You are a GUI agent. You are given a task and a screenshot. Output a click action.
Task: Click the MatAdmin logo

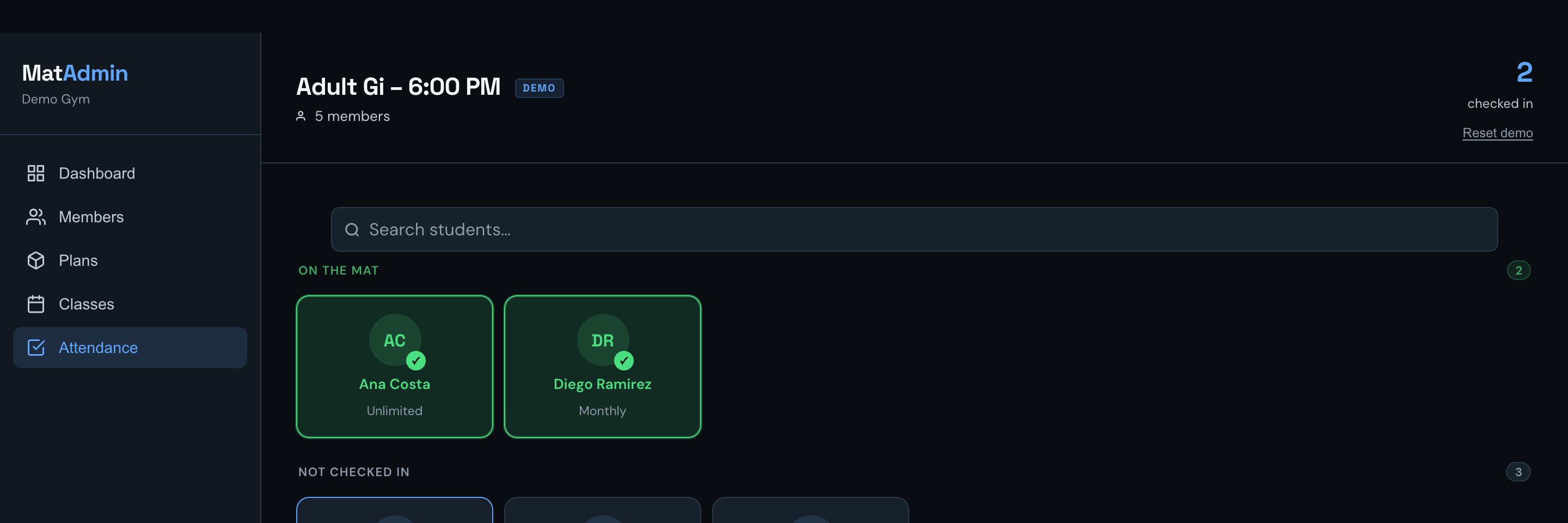click(x=75, y=73)
